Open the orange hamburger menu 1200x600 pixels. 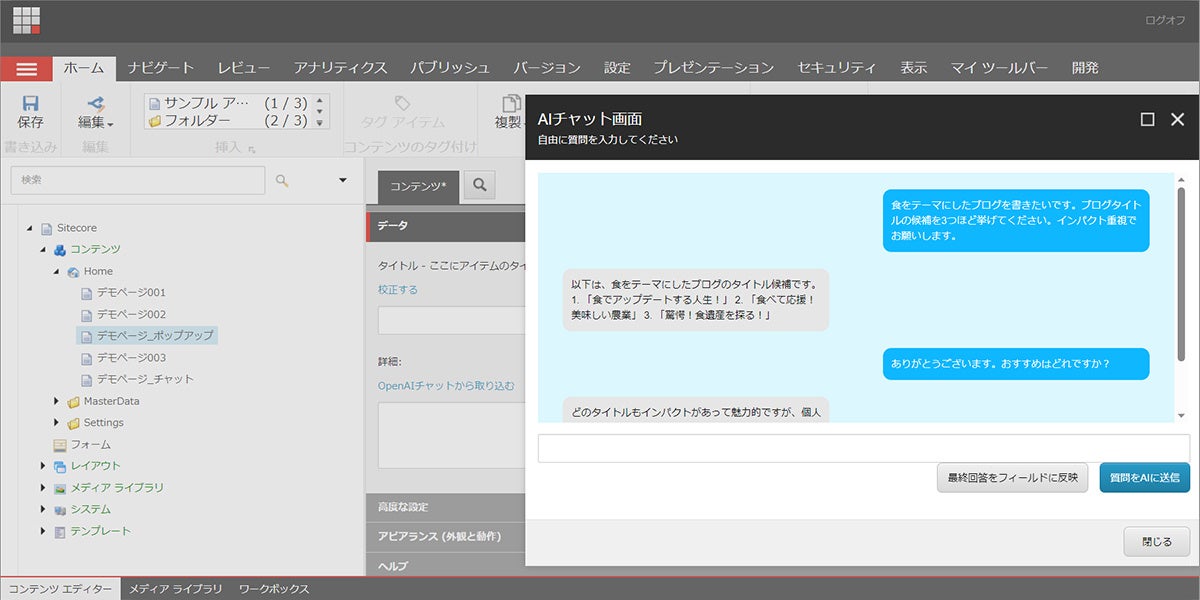(x=27, y=68)
